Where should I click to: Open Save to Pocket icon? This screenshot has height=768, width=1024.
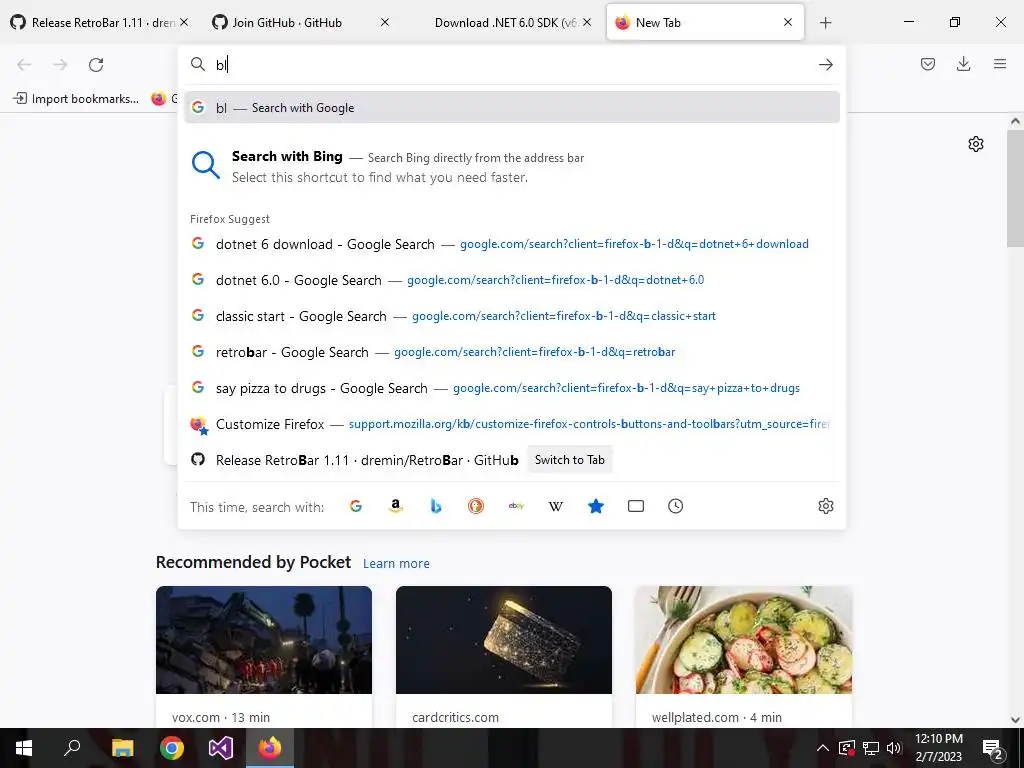click(x=927, y=64)
